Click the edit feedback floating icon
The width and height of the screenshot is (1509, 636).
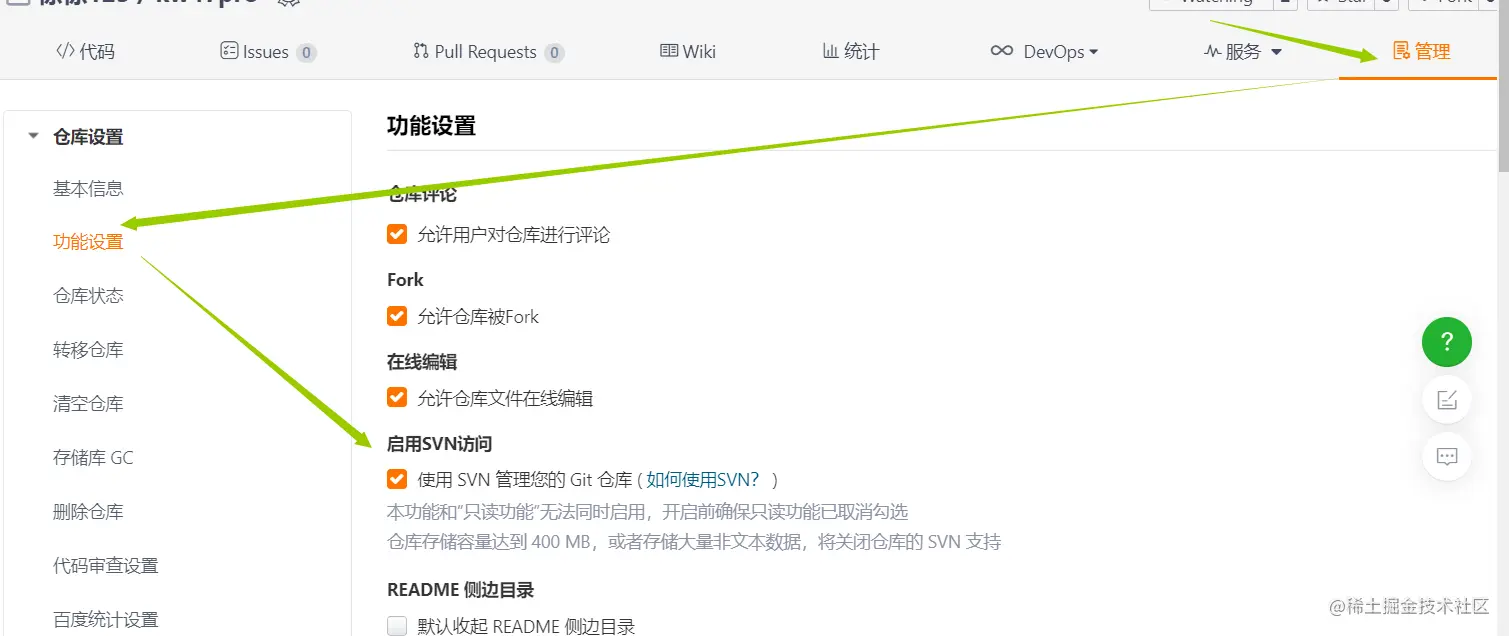click(x=1447, y=400)
